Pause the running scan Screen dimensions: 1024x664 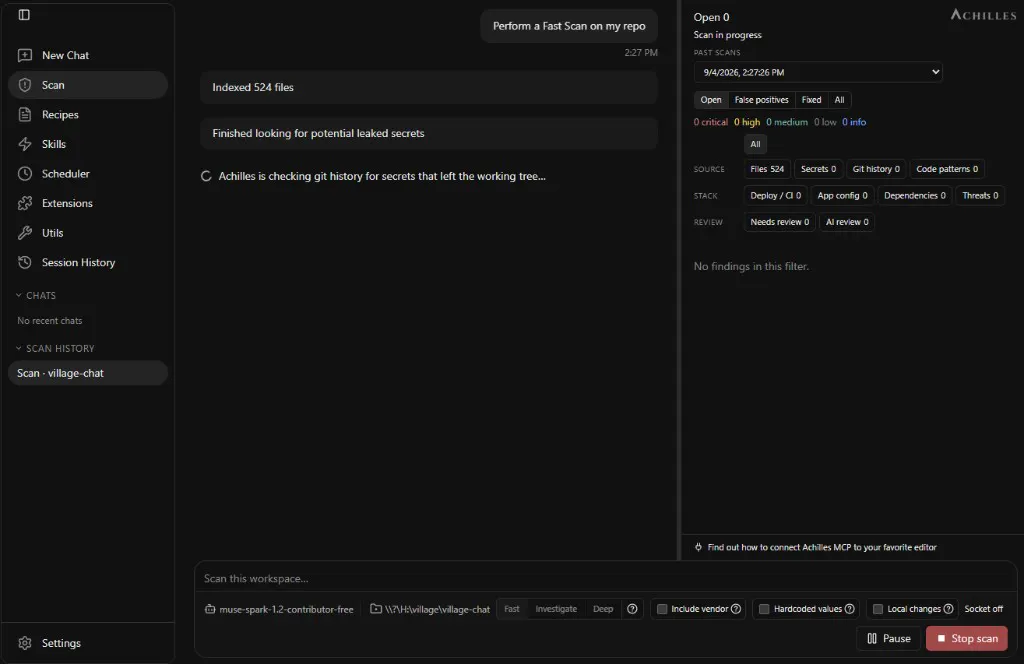coord(888,639)
